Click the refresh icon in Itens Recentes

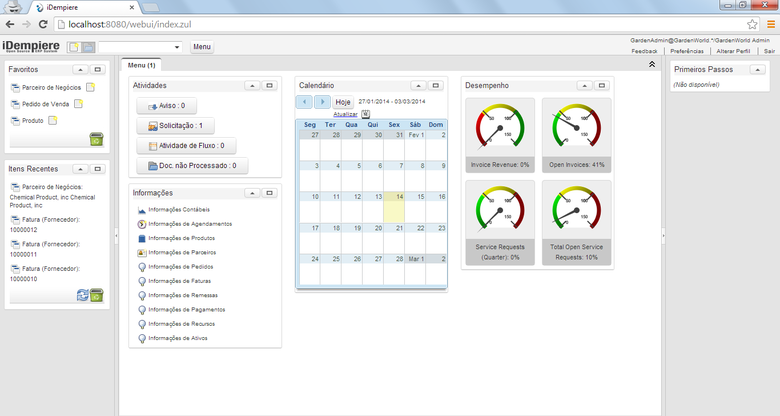tap(83, 295)
